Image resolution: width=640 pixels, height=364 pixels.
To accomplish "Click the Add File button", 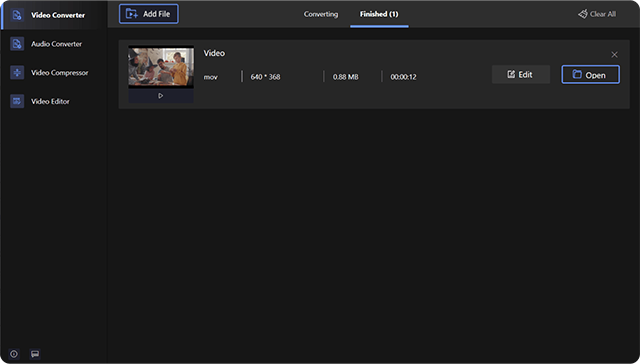I will tap(149, 14).
